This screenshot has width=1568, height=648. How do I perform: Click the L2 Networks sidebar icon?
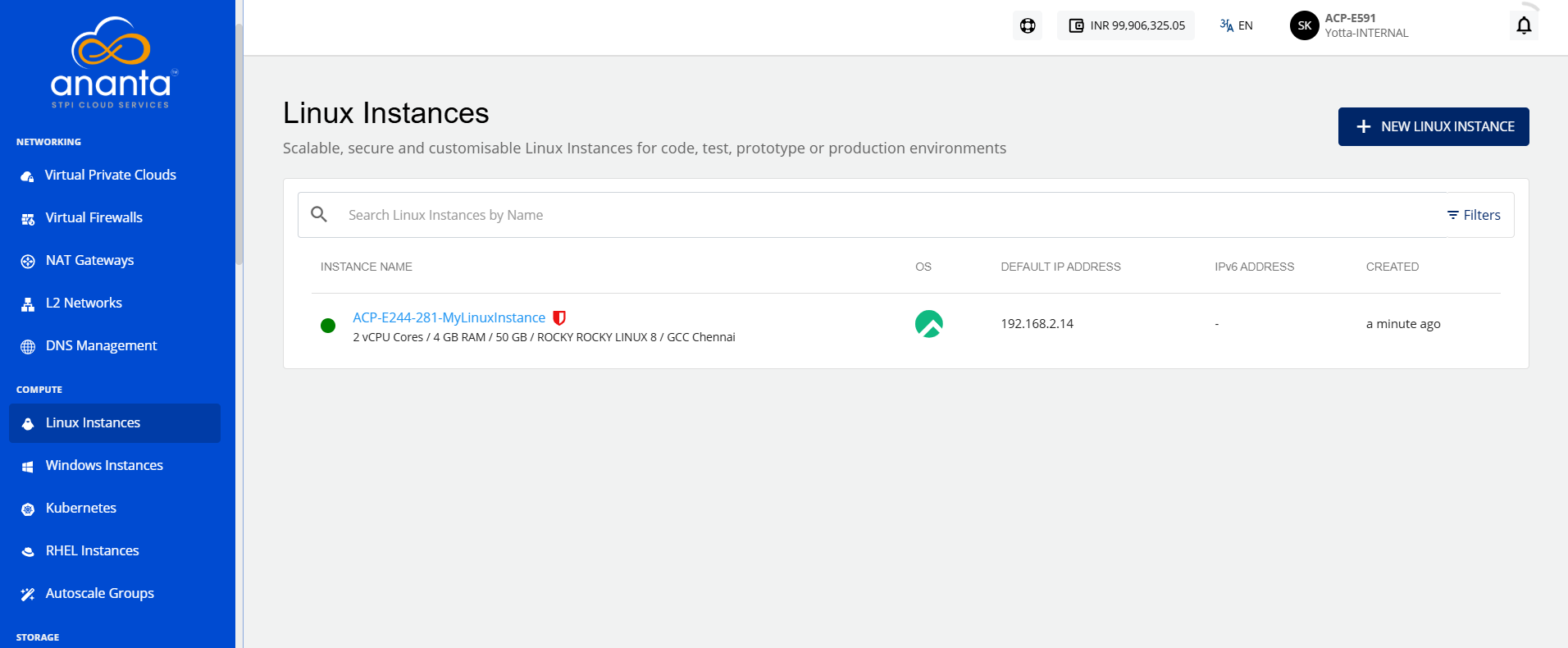[28, 303]
